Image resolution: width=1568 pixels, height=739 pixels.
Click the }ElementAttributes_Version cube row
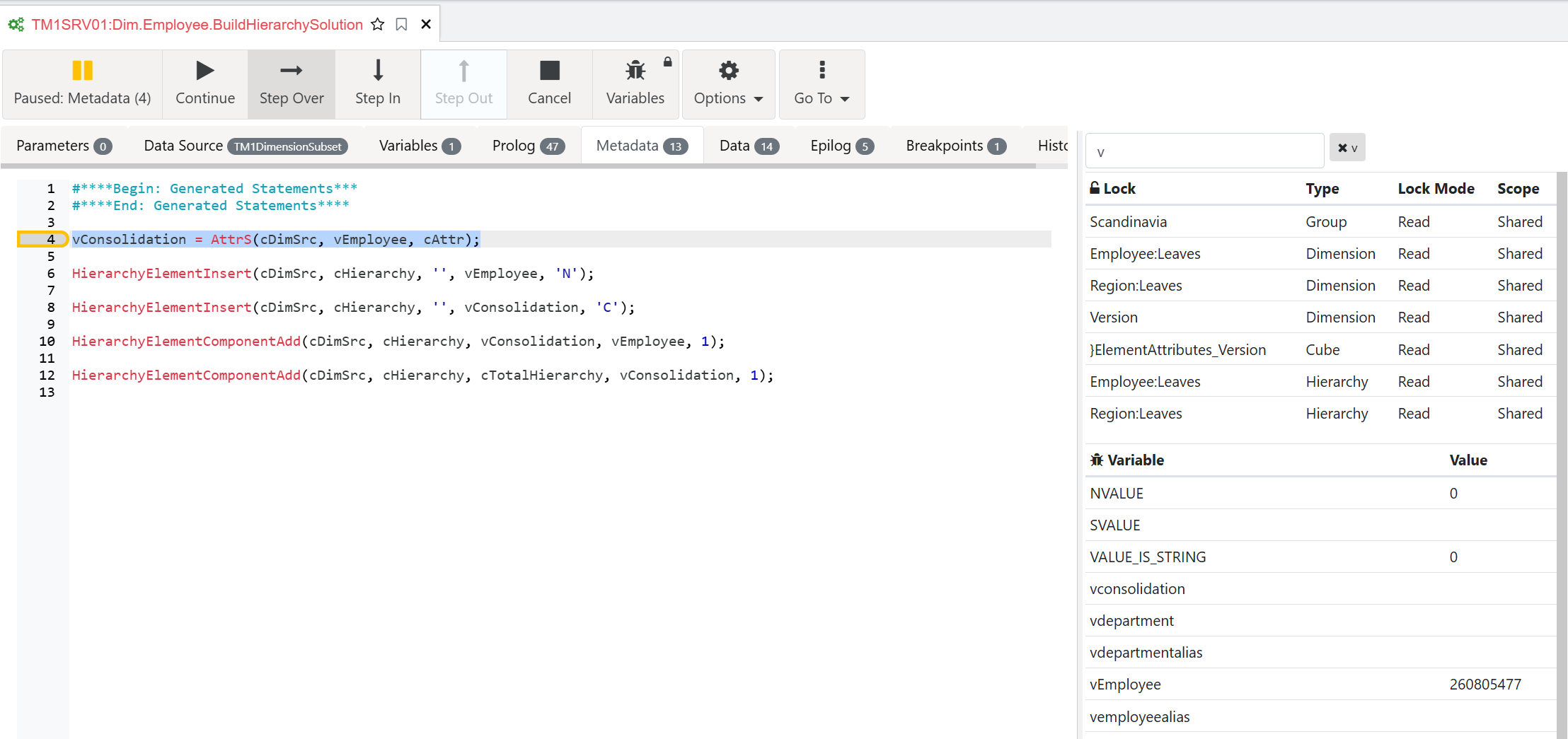pyautogui.click(x=1320, y=349)
